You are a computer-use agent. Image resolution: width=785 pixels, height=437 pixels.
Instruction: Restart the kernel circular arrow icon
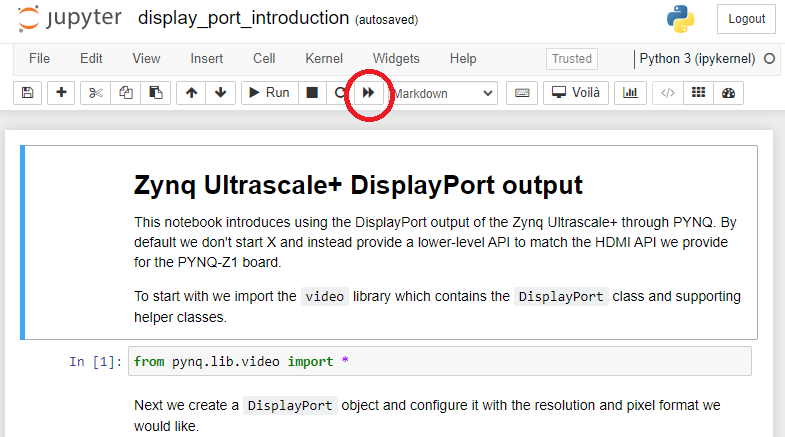[339, 93]
